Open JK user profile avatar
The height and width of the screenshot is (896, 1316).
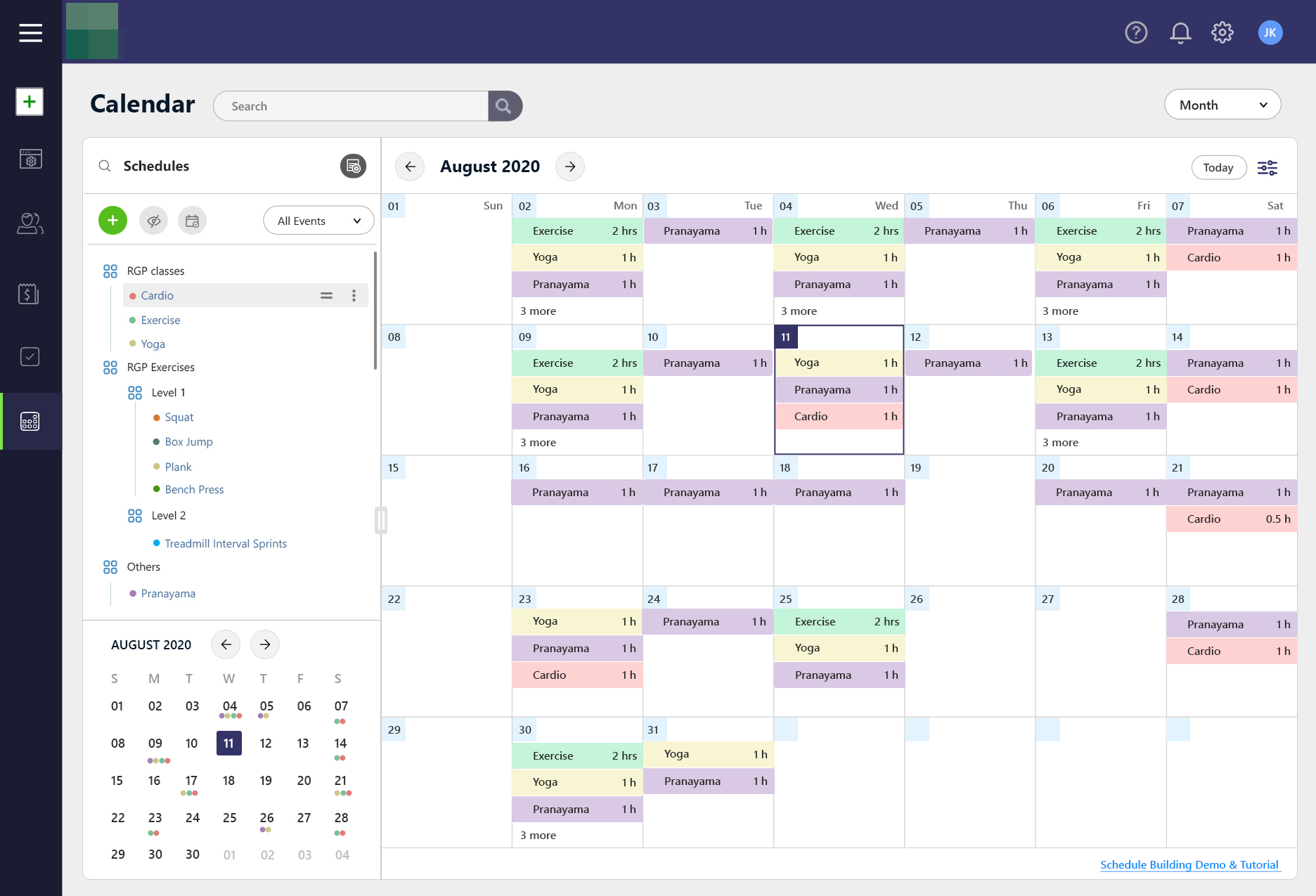tap(1270, 32)
